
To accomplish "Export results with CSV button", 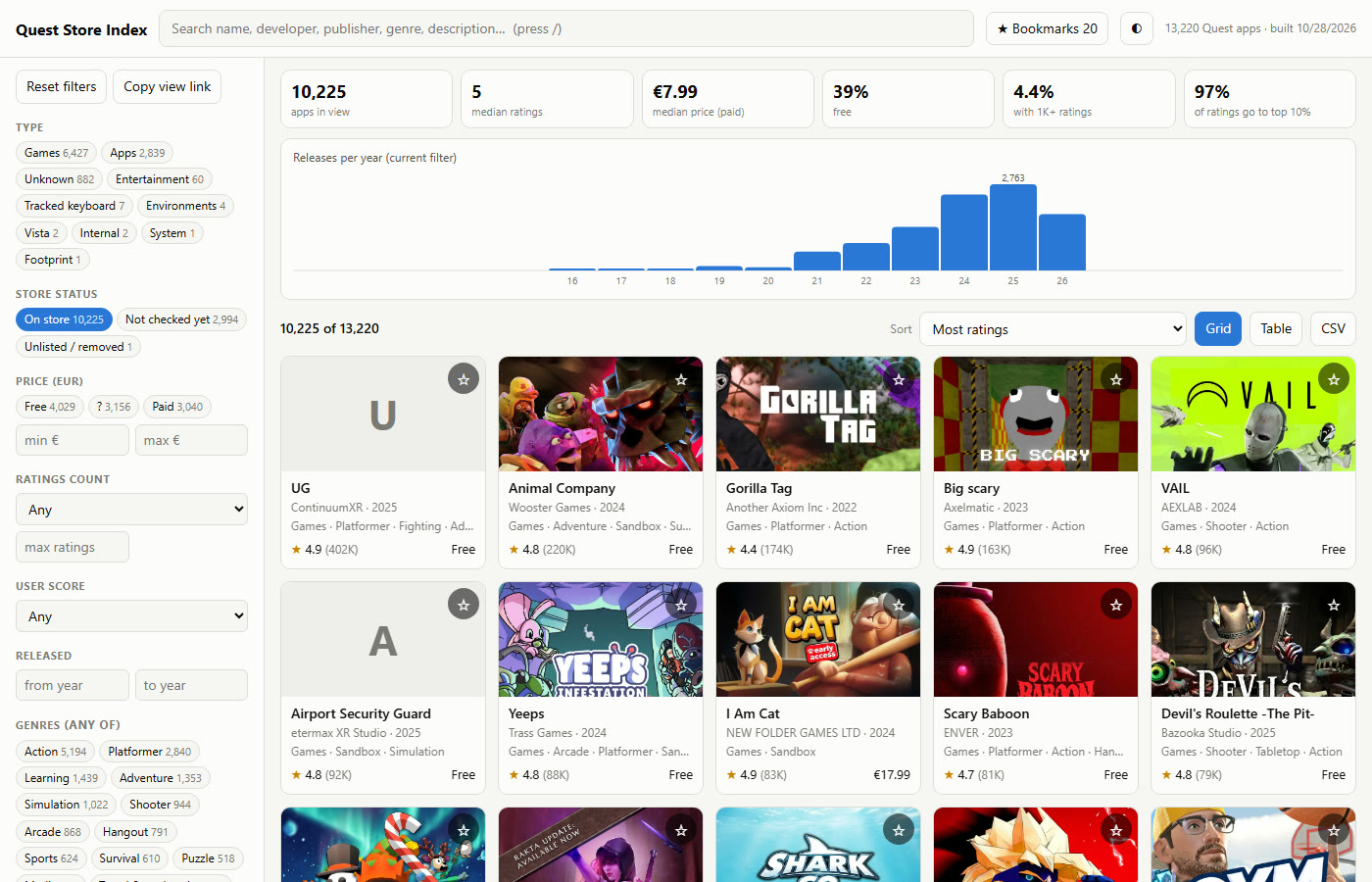I will 1333,329.
